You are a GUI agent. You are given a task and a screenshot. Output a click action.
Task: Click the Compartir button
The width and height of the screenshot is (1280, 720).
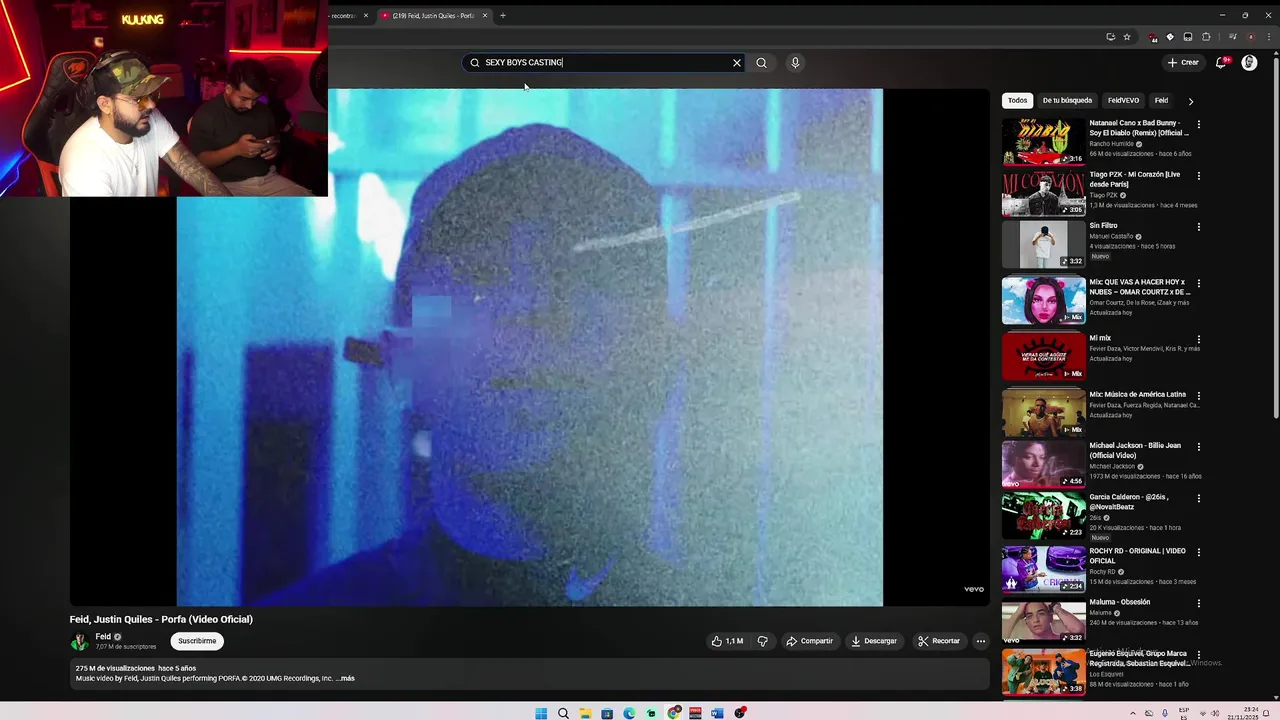(x=809, y=641)
